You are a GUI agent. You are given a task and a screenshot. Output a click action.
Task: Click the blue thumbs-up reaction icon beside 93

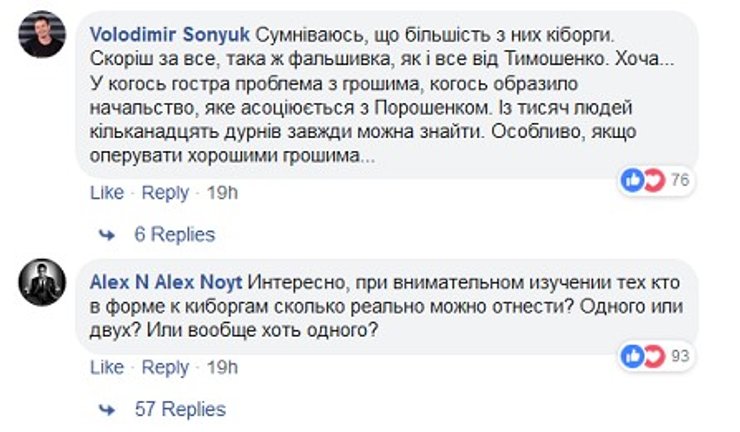pyautogui.click(x=633, y=355)
